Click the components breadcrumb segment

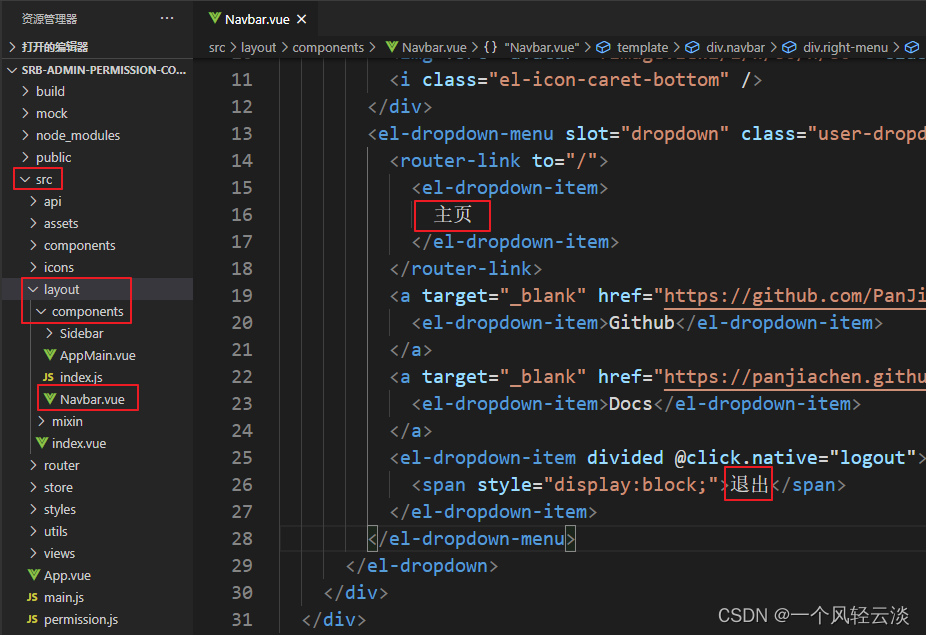coord(328,47)
